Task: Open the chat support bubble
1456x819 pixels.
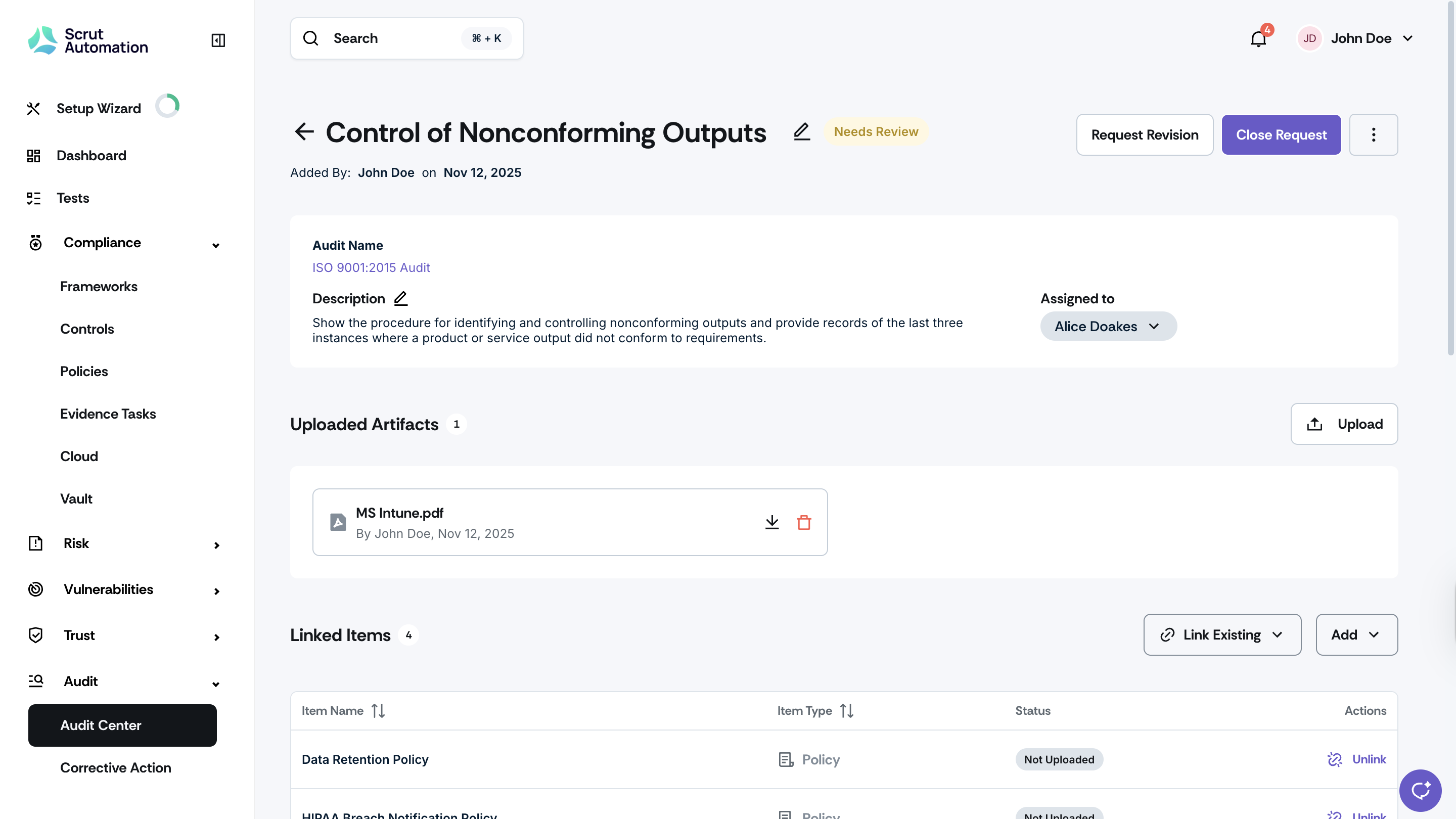Action: pyautogui.click(x=1420, y=790)
